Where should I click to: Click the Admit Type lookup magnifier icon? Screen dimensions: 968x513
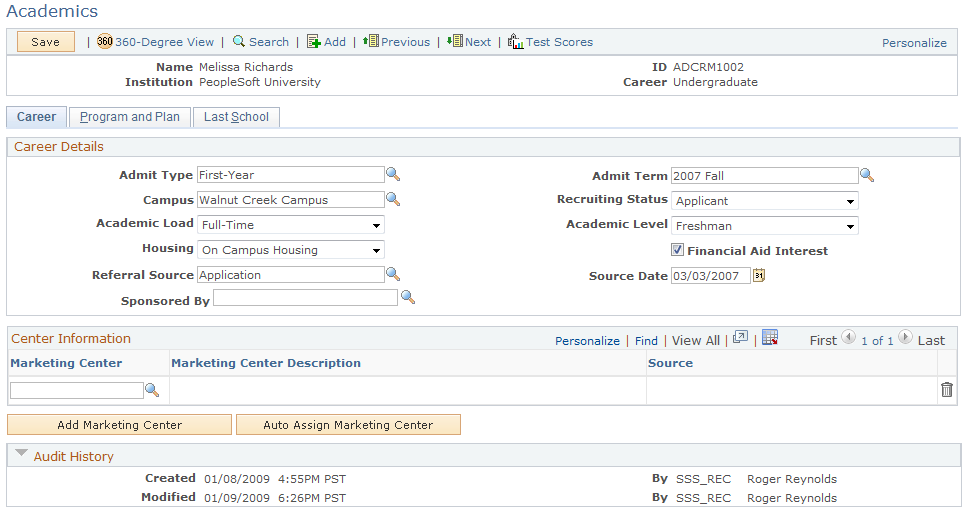tap(393, 175)
